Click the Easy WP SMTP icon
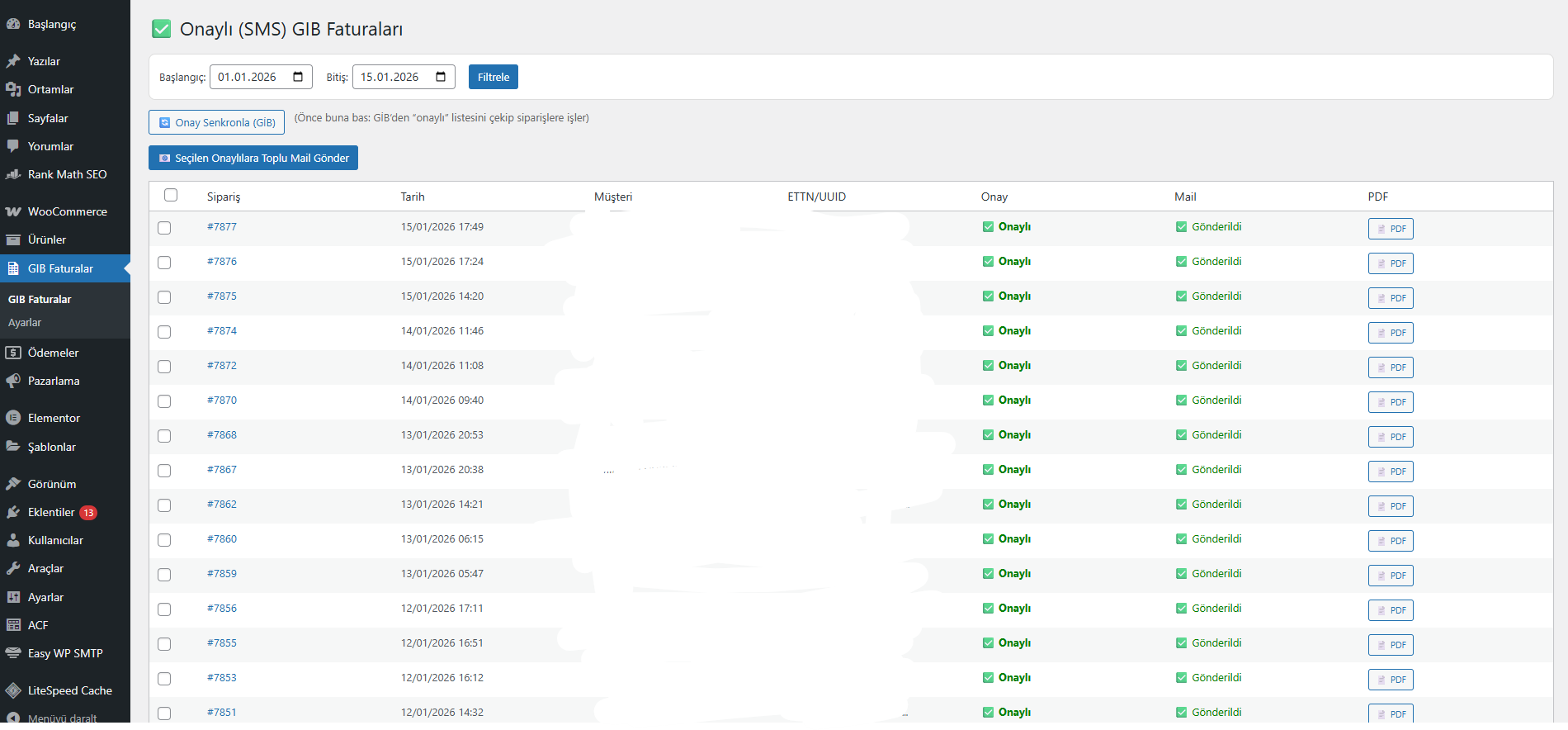Screen dimensions: 1568x730 click(13, 653)
